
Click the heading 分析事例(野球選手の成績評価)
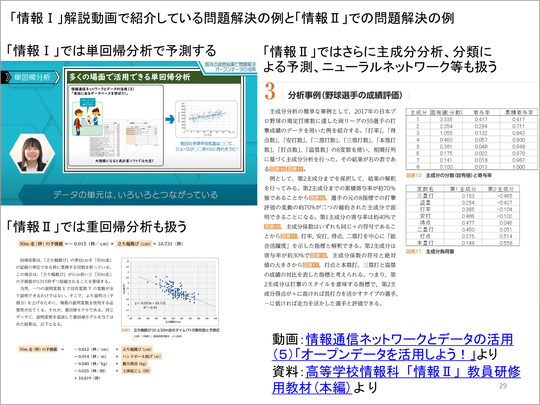pyautogui.click(x=345, y=95)
